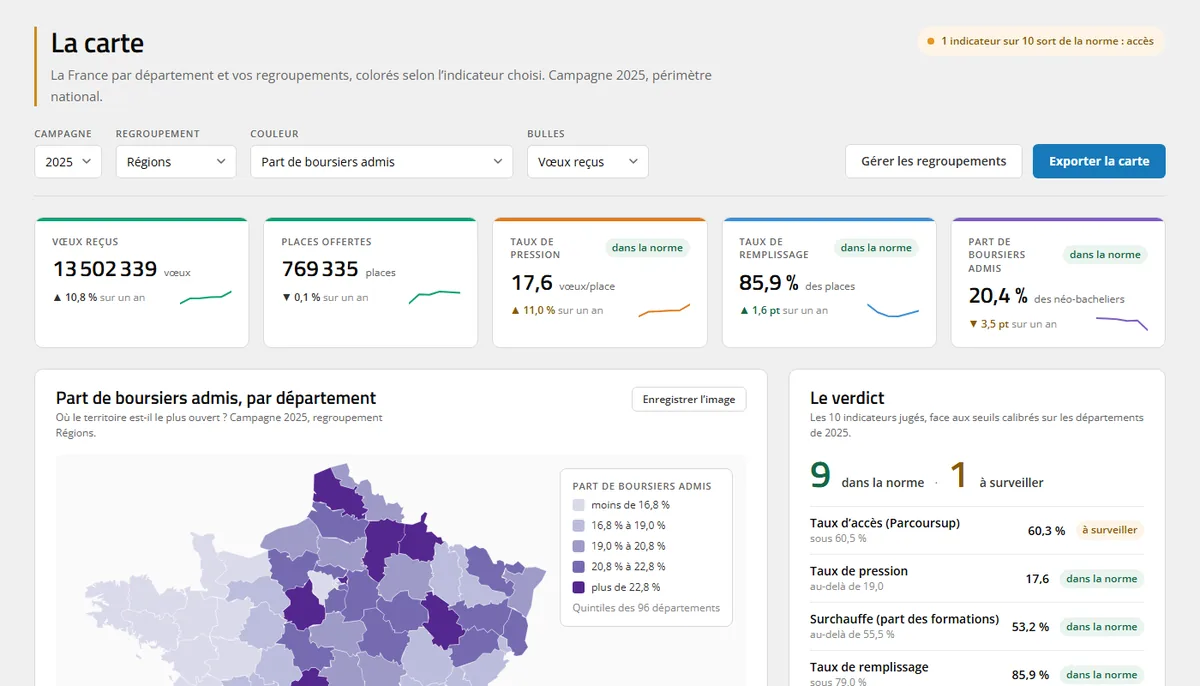Click 'dans la norme' badge on Part de boursiers card

[x=1105, y=255]
